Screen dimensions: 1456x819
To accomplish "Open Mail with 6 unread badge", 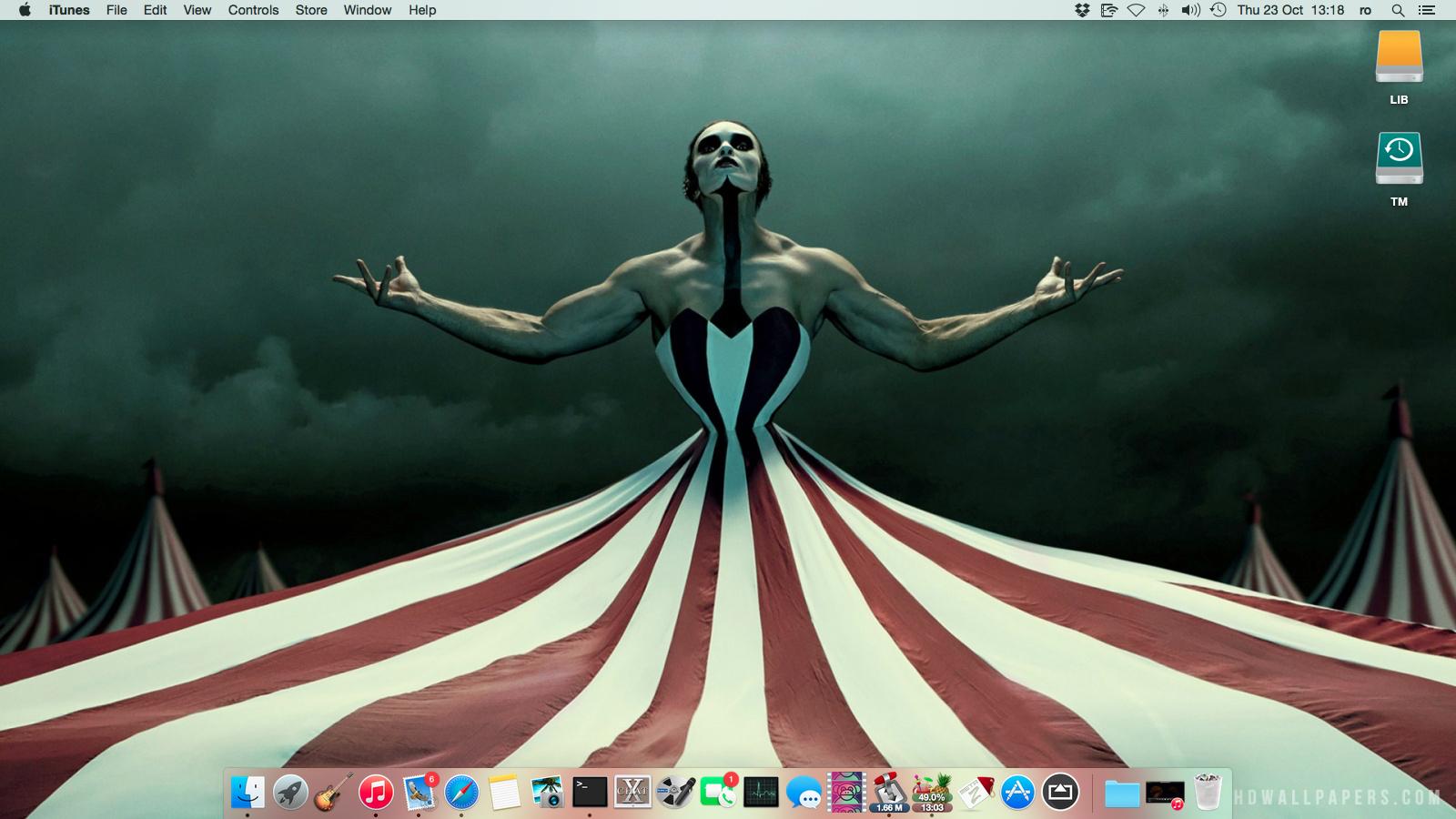I will (x=419, y=793).
